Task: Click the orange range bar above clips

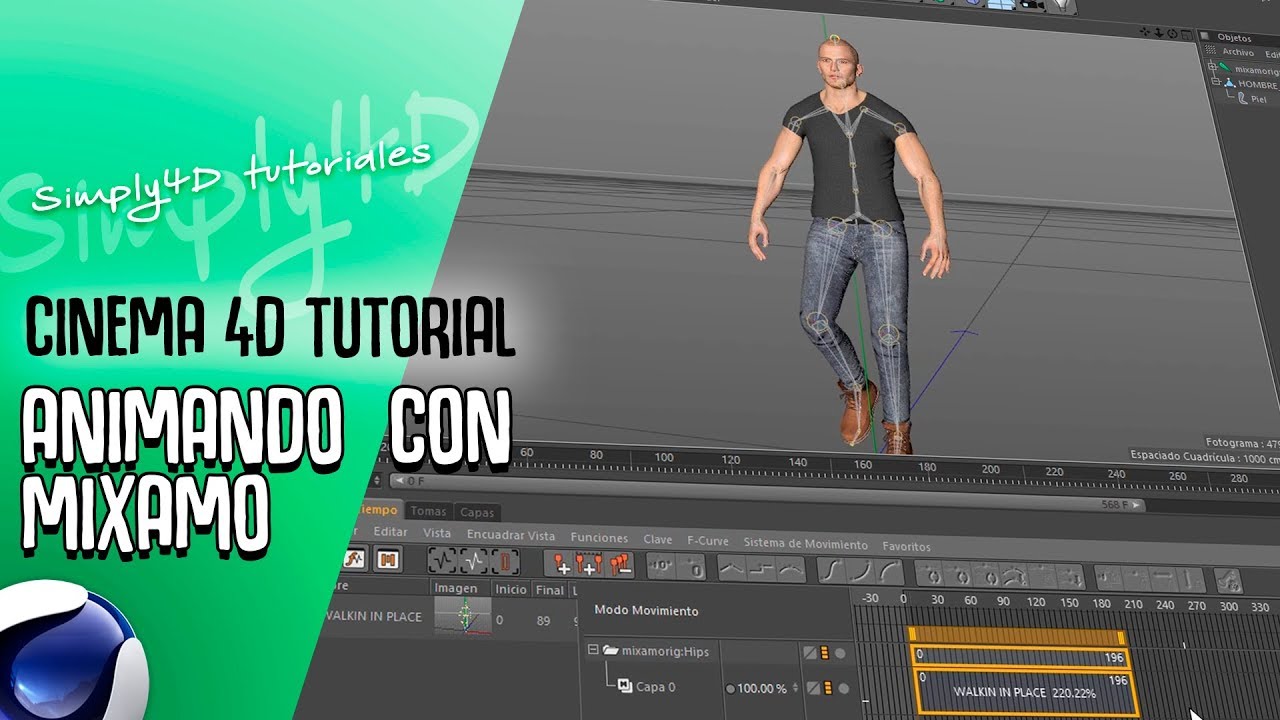Action: click(1016, 636)
